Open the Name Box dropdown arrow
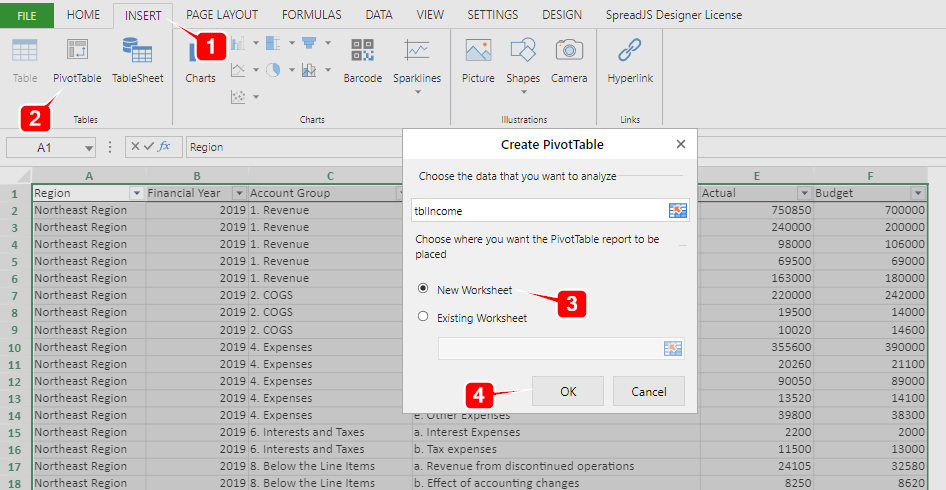Viewport: 946px width, 490px height. point(89,148)
